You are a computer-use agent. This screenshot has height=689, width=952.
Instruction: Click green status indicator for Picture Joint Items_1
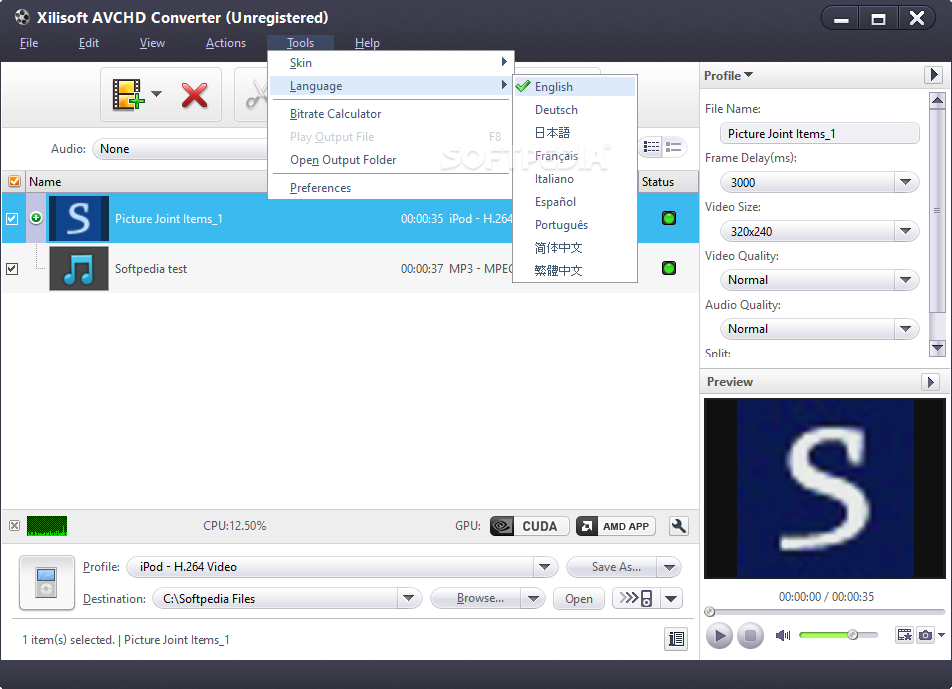[668, 218]
